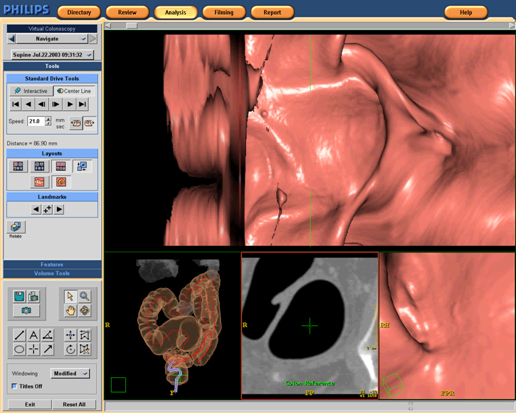This screenshot has width=516, height=413.
Task: Click the camera snapshot icon
Action: pos(26,310)
